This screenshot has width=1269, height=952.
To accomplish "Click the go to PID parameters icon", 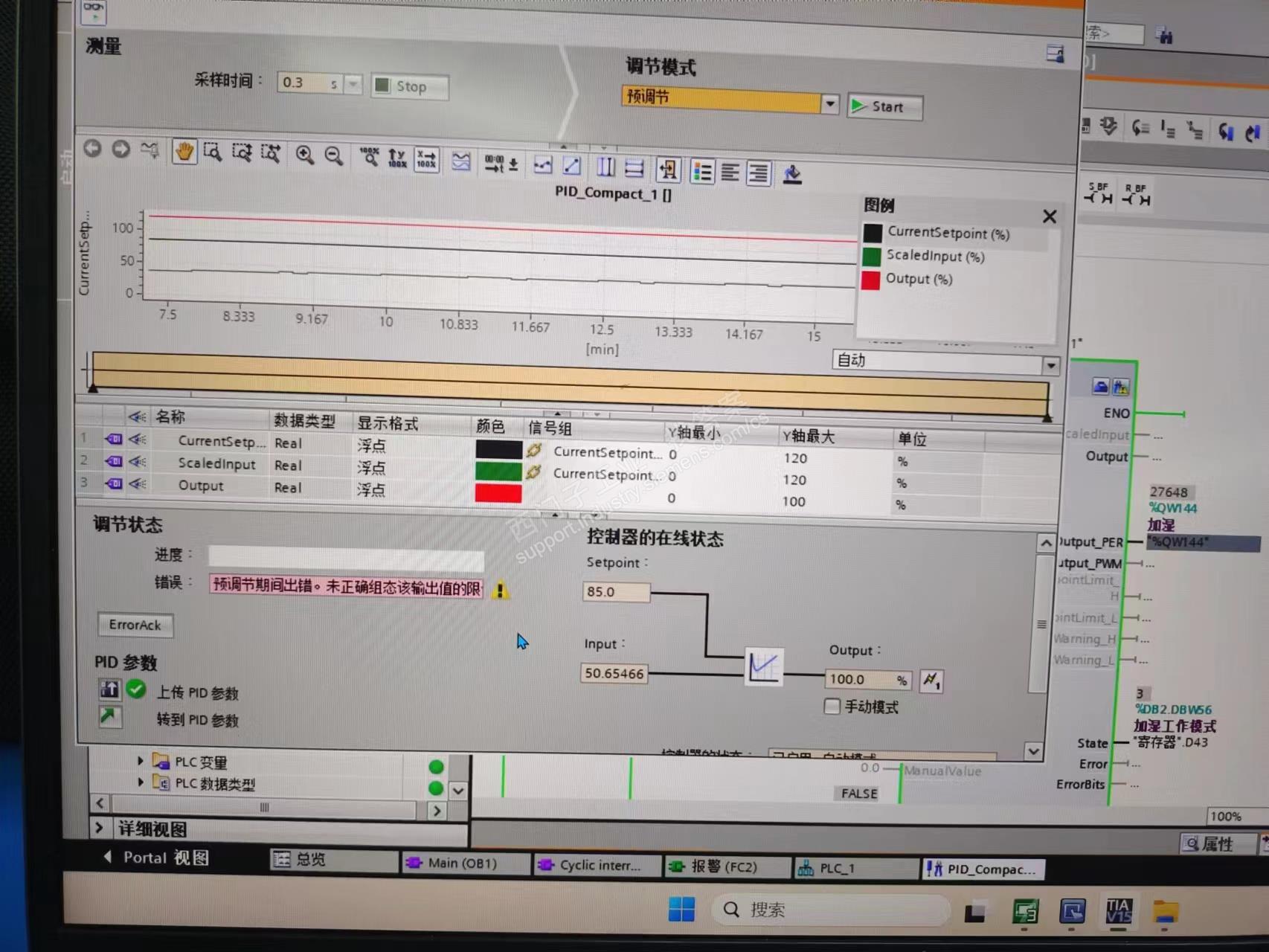I will click(109, 717).
